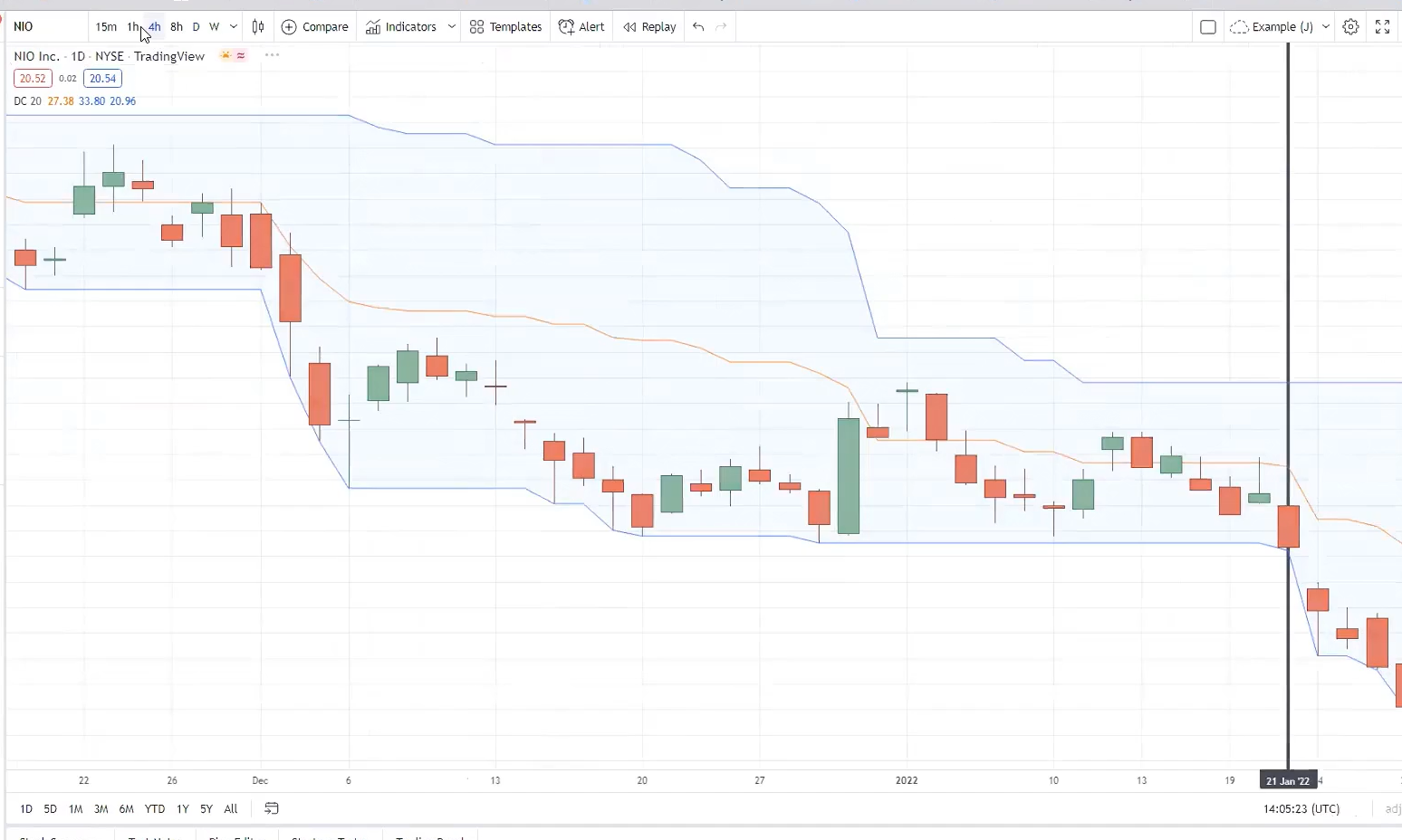Set date range to 1M
This screenshot has width=1402, height=840.
pos(76,809)
